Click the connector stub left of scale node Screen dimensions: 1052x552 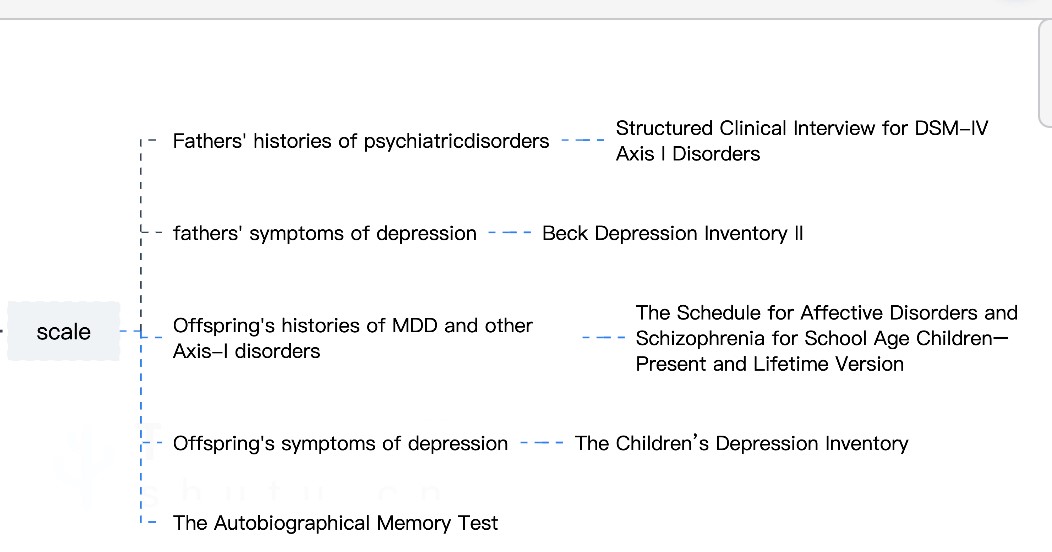pyautogui.click(x=3, y=331)
